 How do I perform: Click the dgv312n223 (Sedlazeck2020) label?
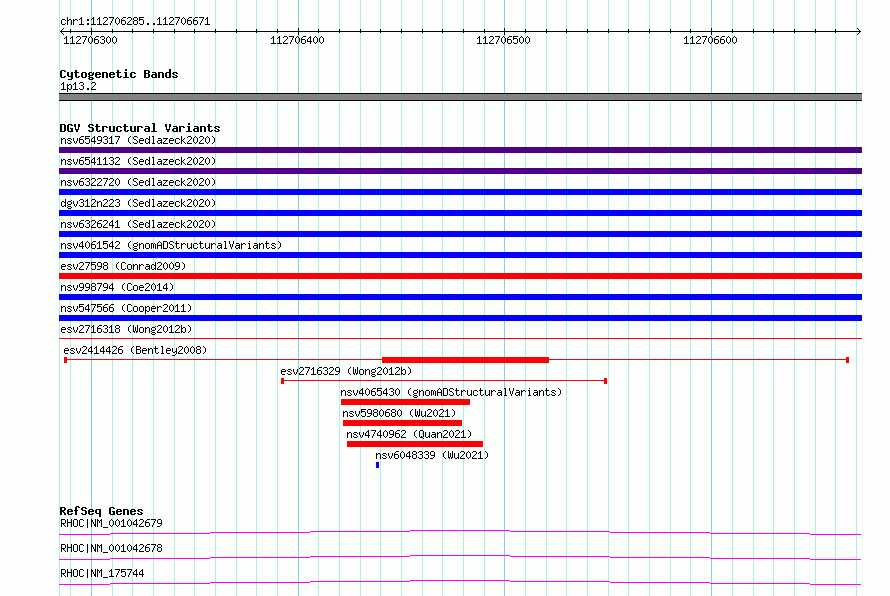[138, 203]
